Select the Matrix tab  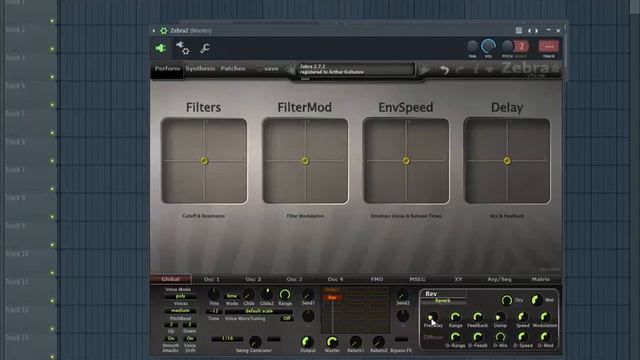540,279
